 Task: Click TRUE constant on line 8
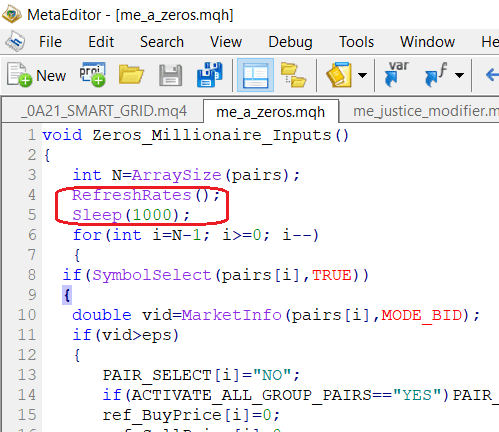click(332, 275)
